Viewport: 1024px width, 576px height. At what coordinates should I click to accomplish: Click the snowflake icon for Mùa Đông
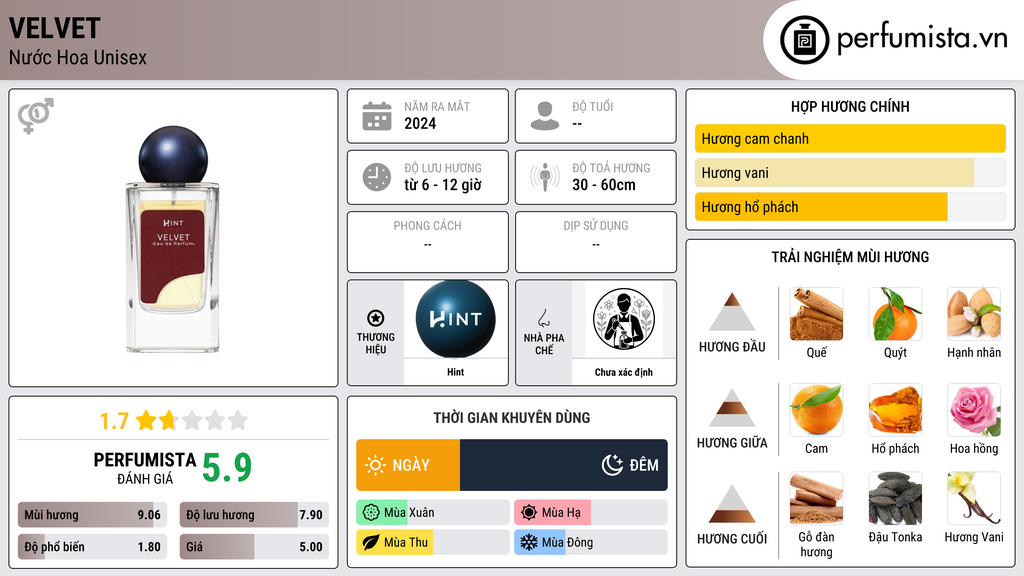pos(529,542)
